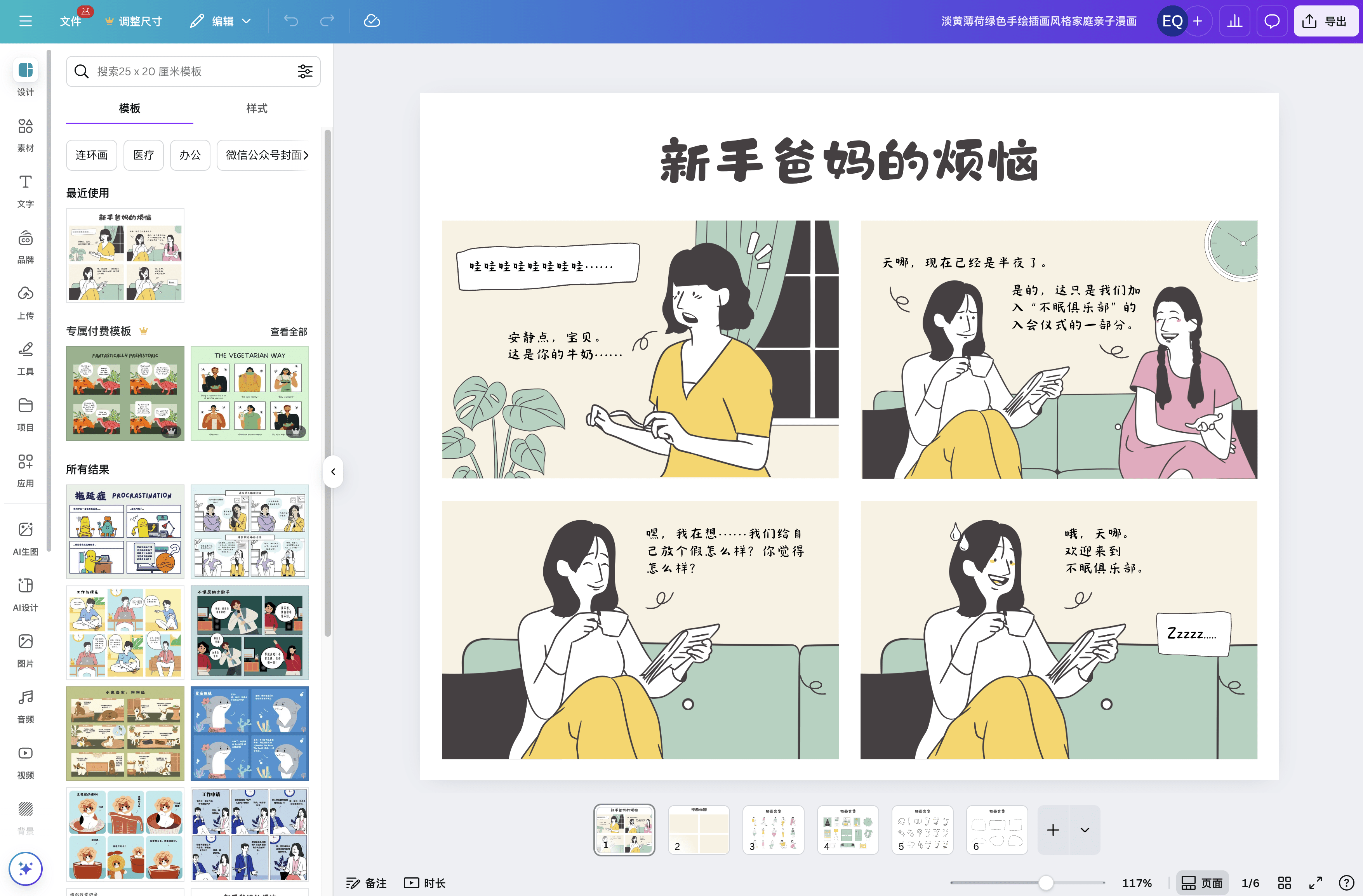Switch to the 样式 tab
The height and width of the screenshot is (896, 1363).
tap(256, 108)
